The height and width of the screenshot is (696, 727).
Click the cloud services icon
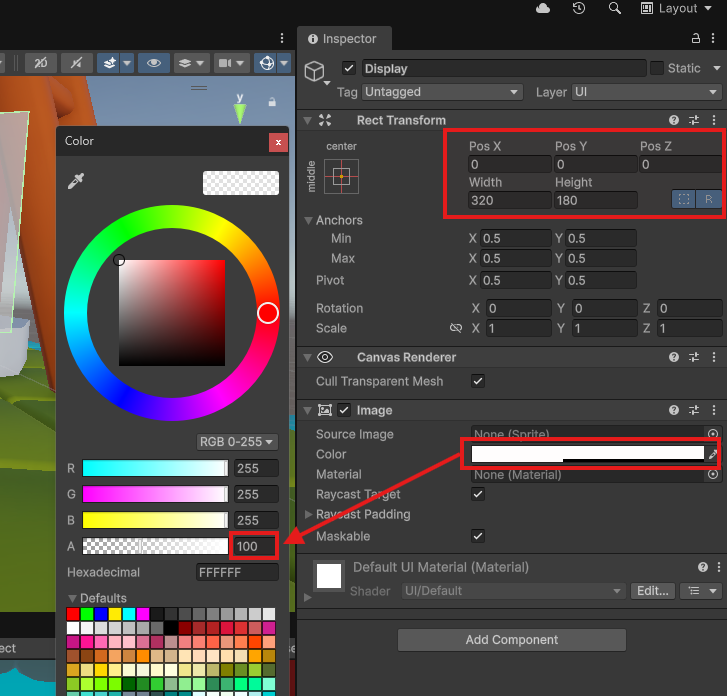543,8
